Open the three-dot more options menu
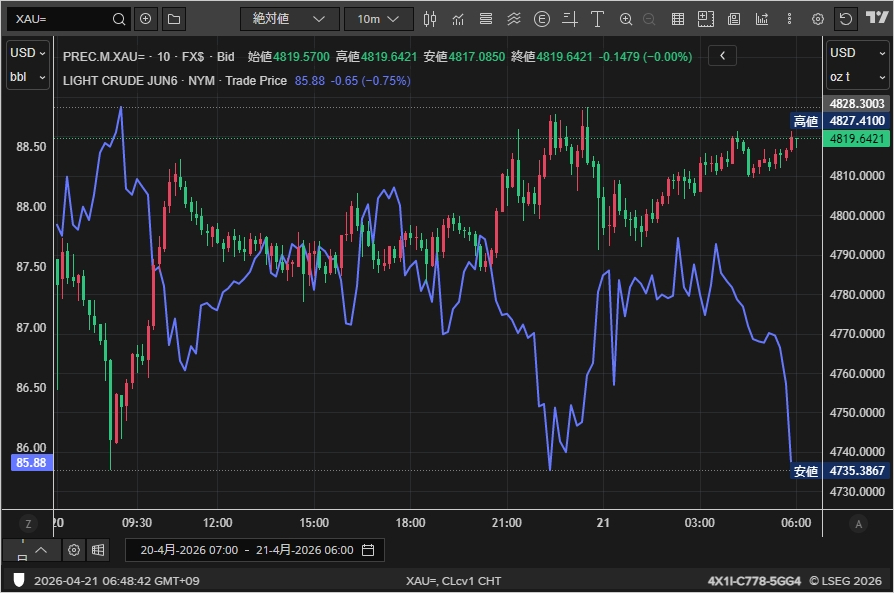Screen dimensions: 894x593 (790, 19)
